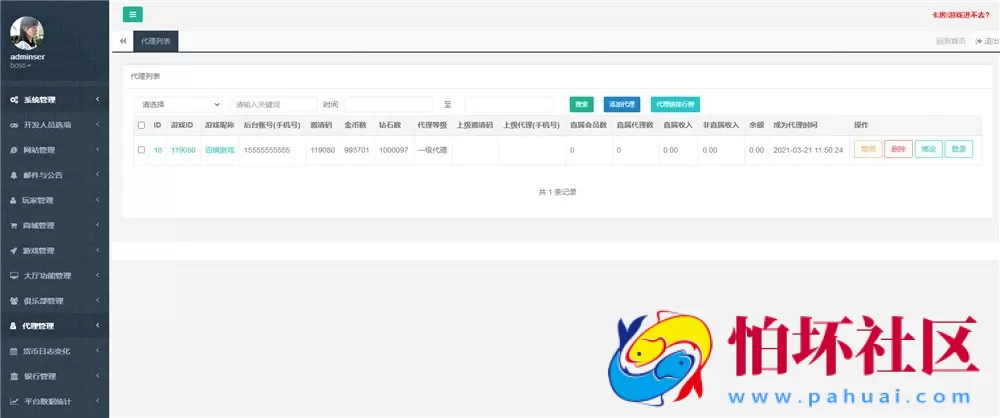The image size is (1000, 418).
Task: Click the end time input after 至
Action: click(509, 104)
